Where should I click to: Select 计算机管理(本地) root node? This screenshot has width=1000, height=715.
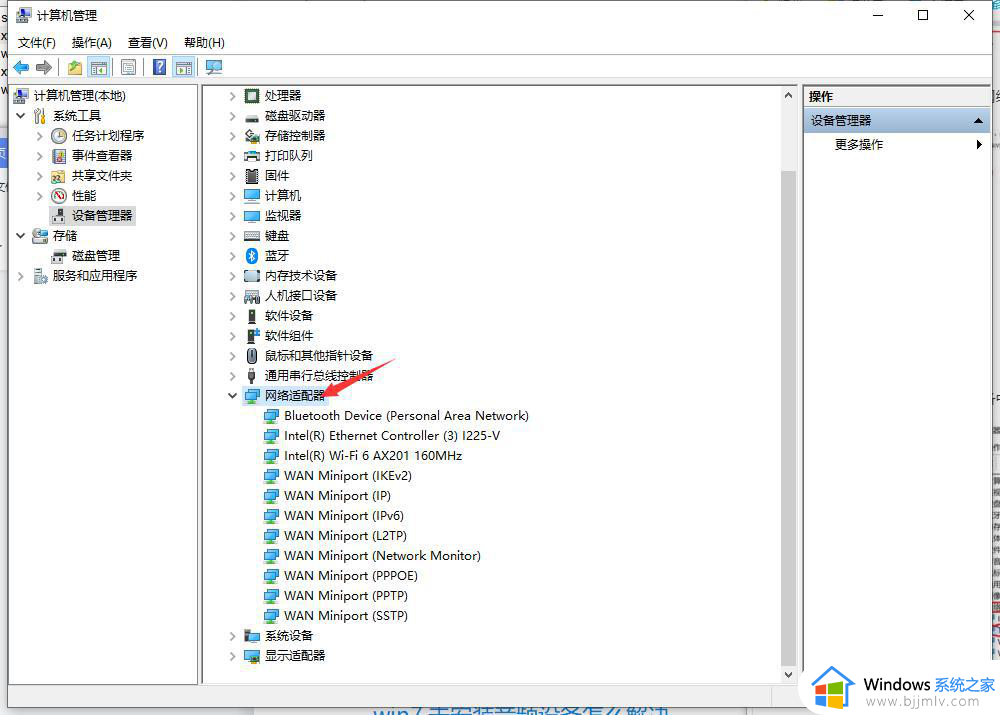(x=80, y=96)
